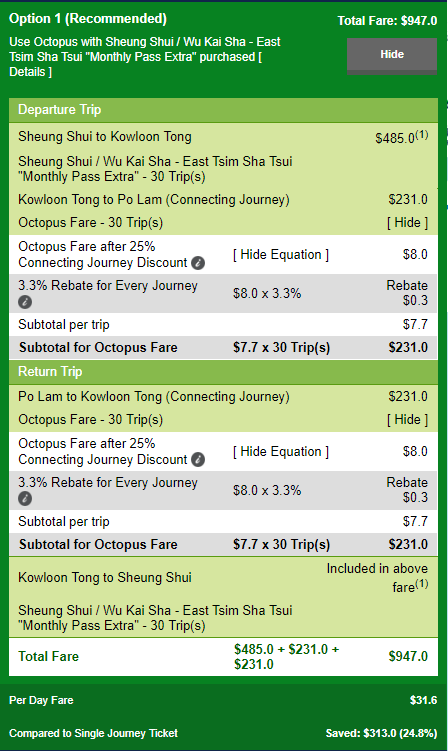Click info icon under departure 3.3% Rebate
Image resolution: width=448 pixels, height=751 pixels.
(x=25, y=302)
